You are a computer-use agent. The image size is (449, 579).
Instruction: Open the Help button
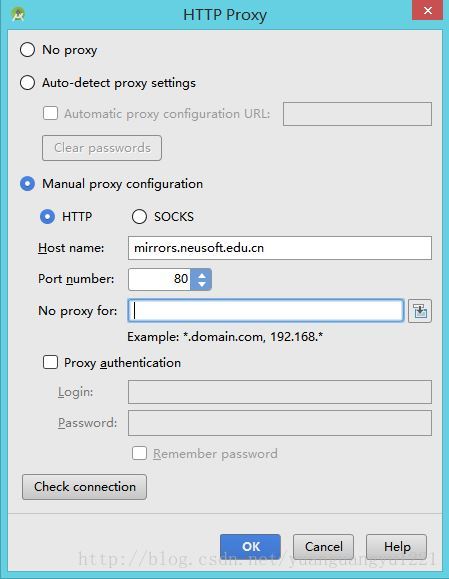pos(397,547)
